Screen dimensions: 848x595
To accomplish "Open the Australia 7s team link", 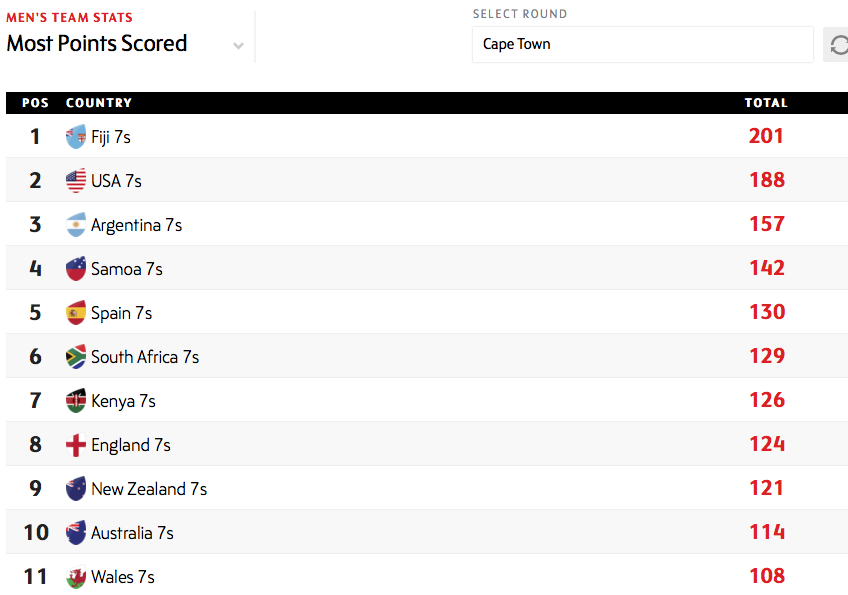I will 132,533.
